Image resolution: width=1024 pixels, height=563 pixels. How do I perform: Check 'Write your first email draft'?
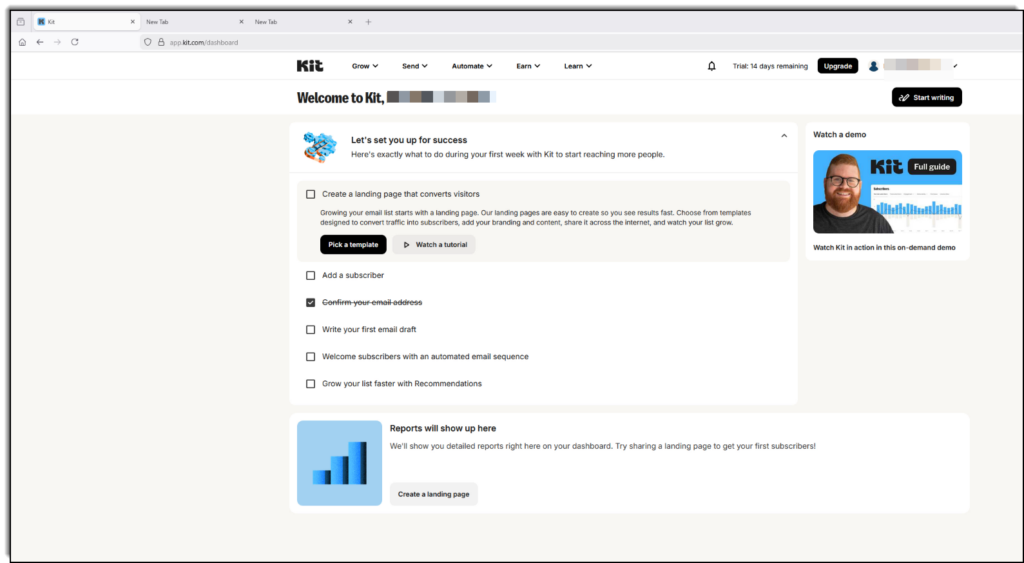[x=311, y=330]
